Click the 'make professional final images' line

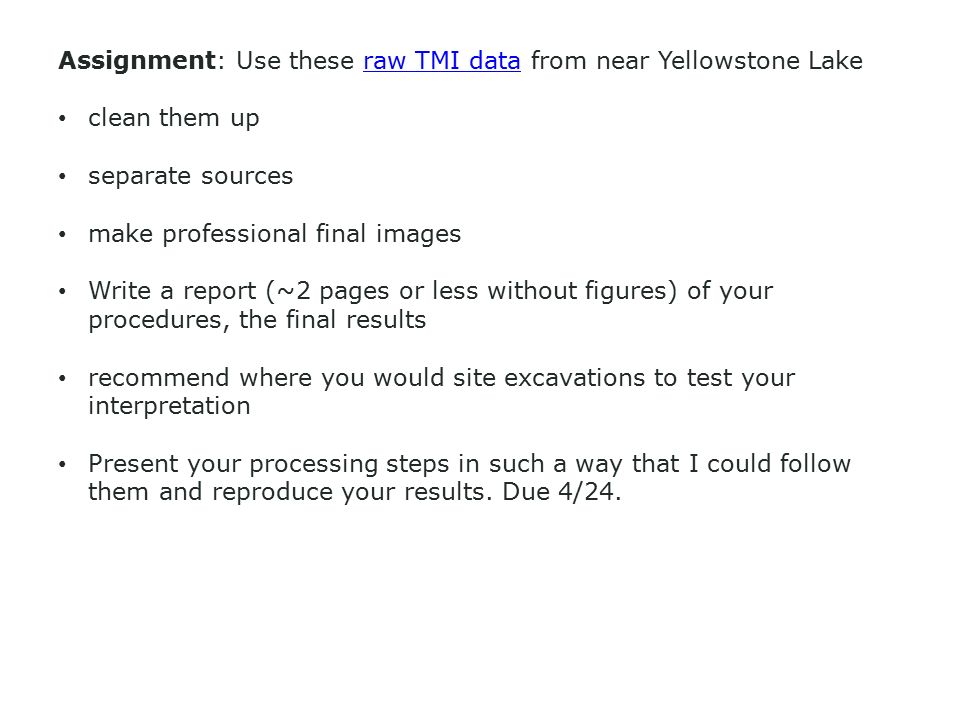click(x=274, y=234)
